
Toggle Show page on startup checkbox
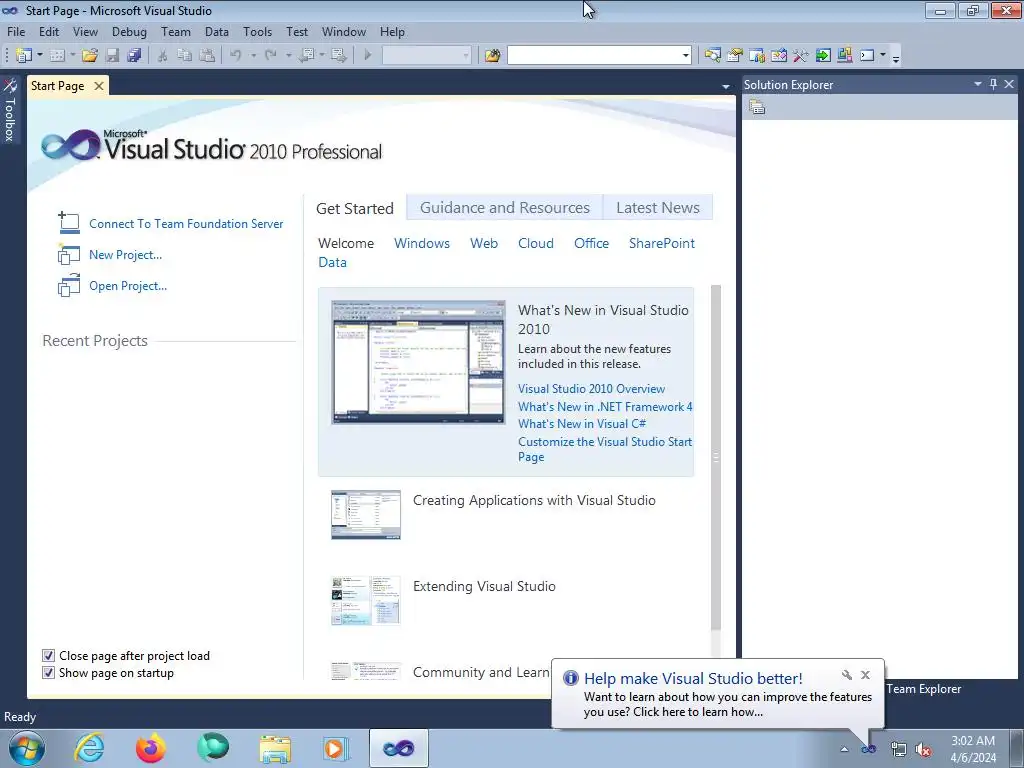pyautogui.click(x=48, y=673)
